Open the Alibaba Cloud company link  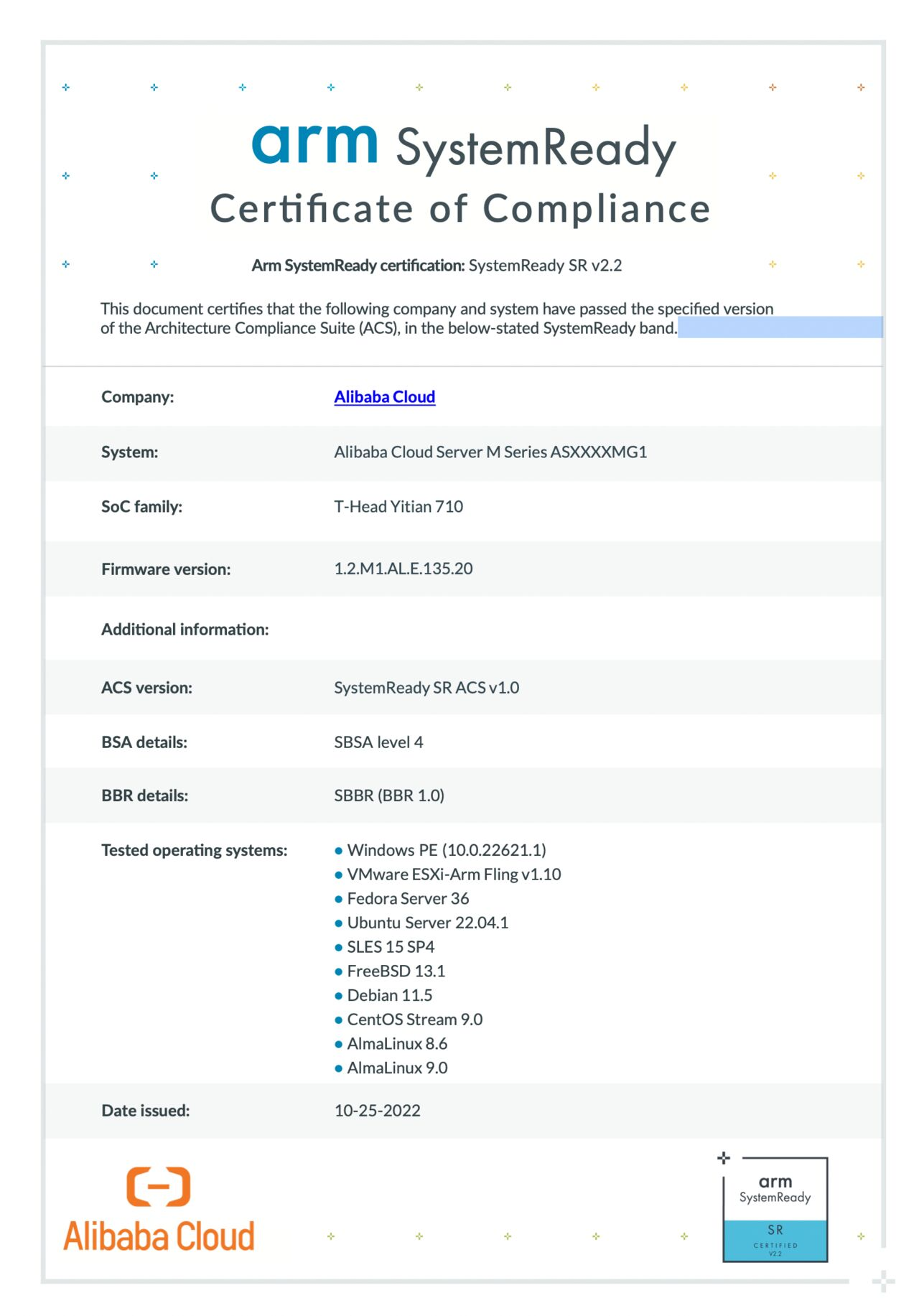coord(384,396)
